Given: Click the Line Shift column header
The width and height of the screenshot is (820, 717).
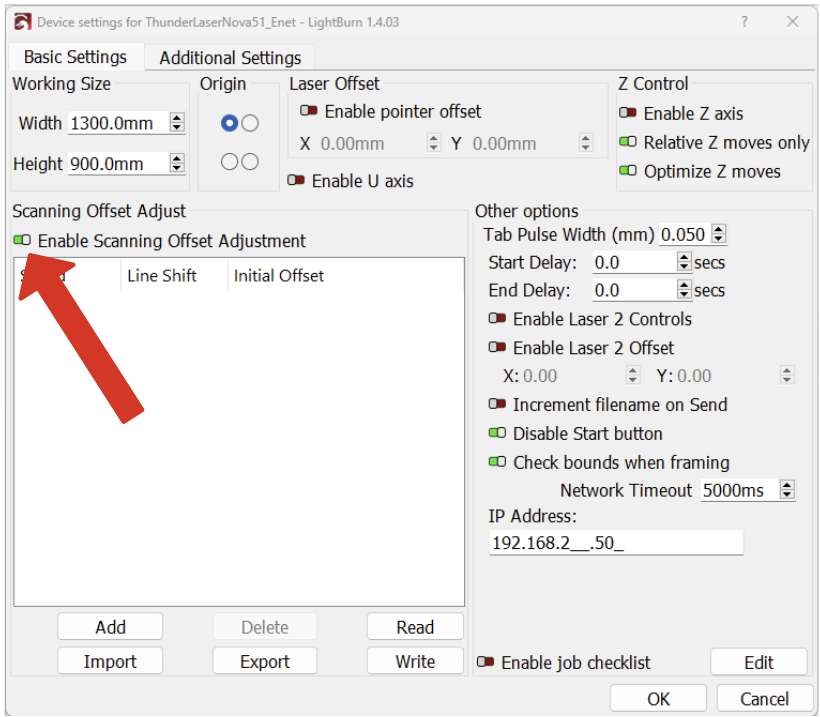Looking at the screenshot, I should point(162,276).
